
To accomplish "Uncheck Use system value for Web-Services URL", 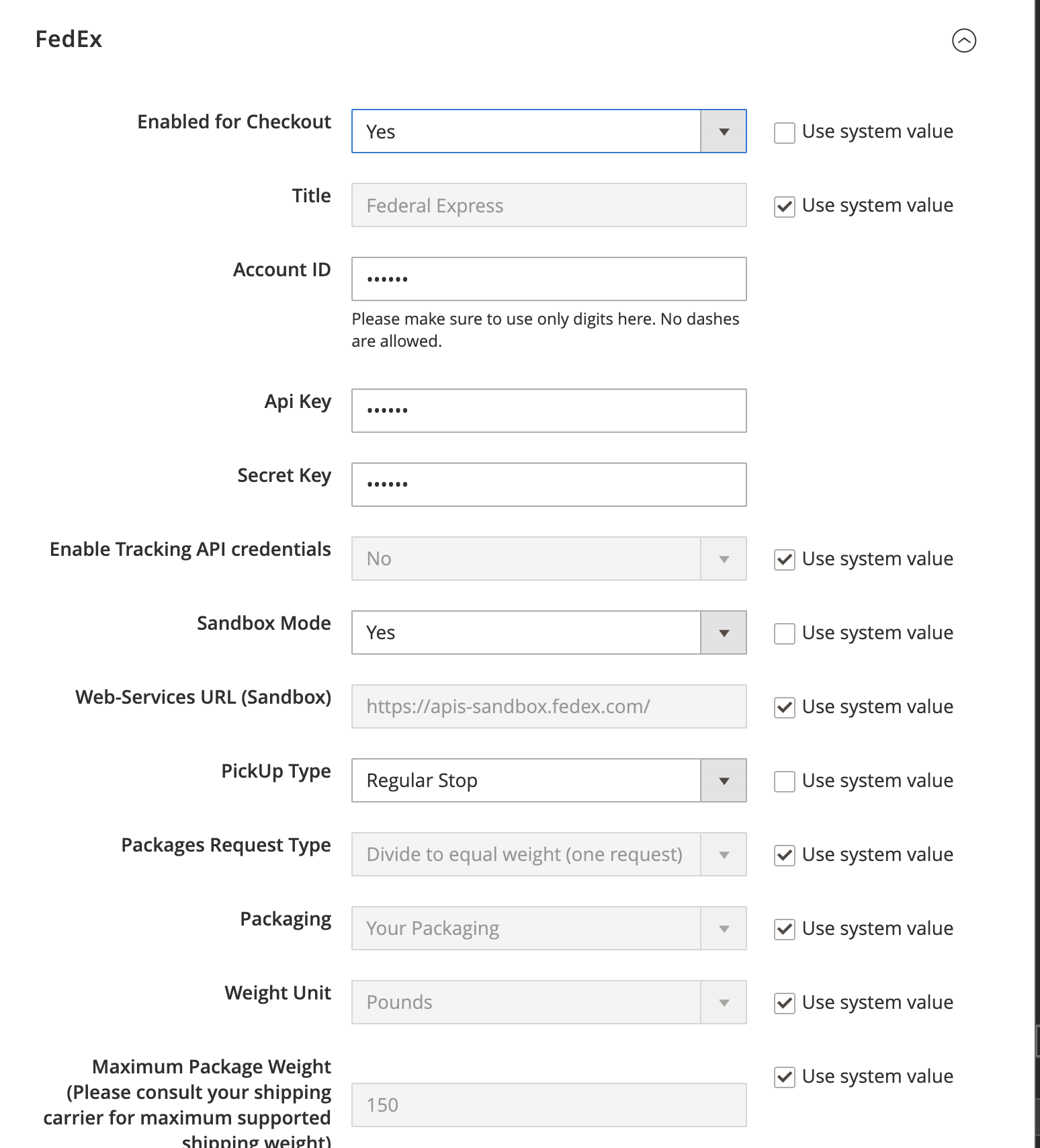I will pyautogui.click(x=784, y=708).
